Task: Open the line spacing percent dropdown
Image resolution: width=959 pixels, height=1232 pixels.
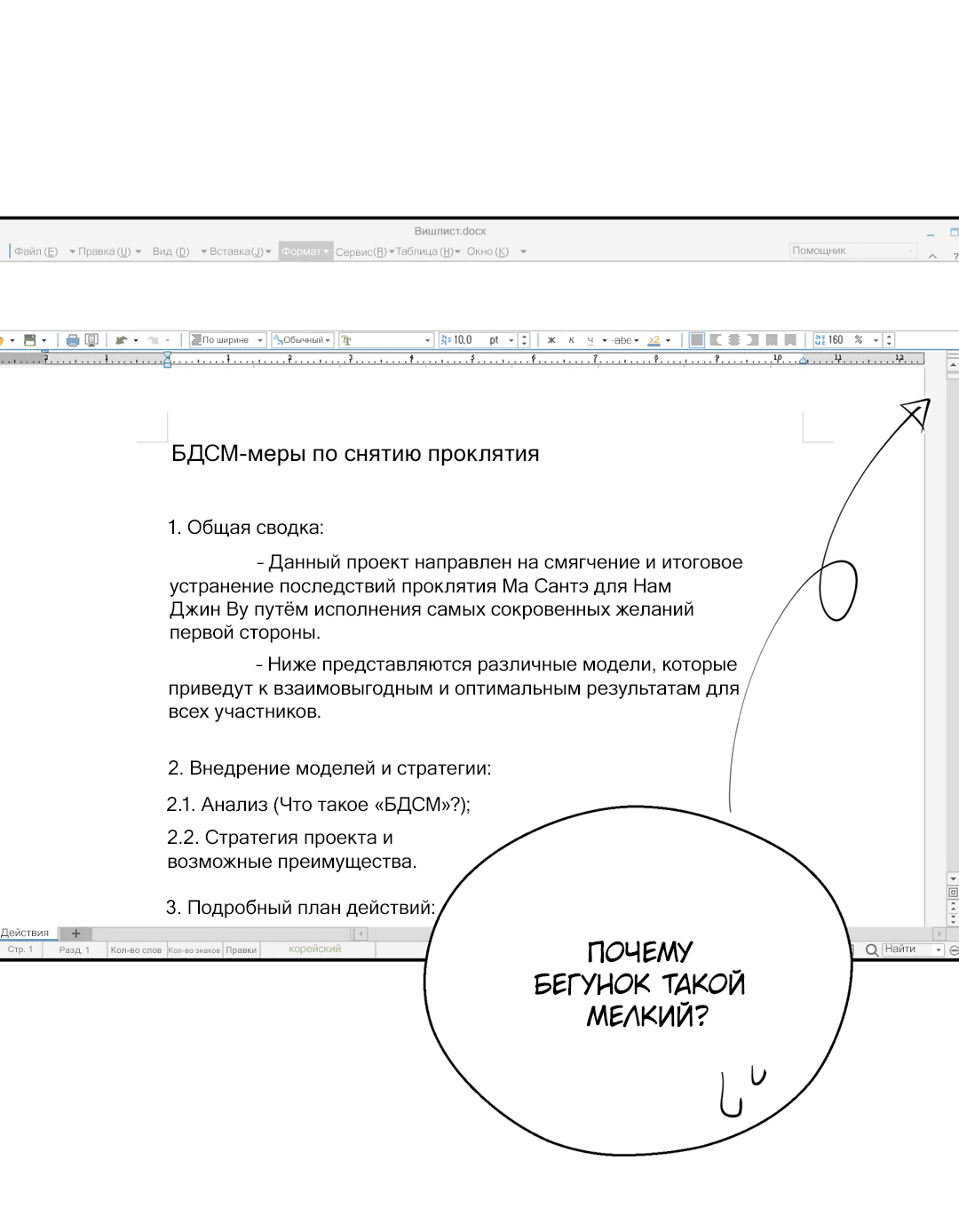Action: (x=876, y=341)
